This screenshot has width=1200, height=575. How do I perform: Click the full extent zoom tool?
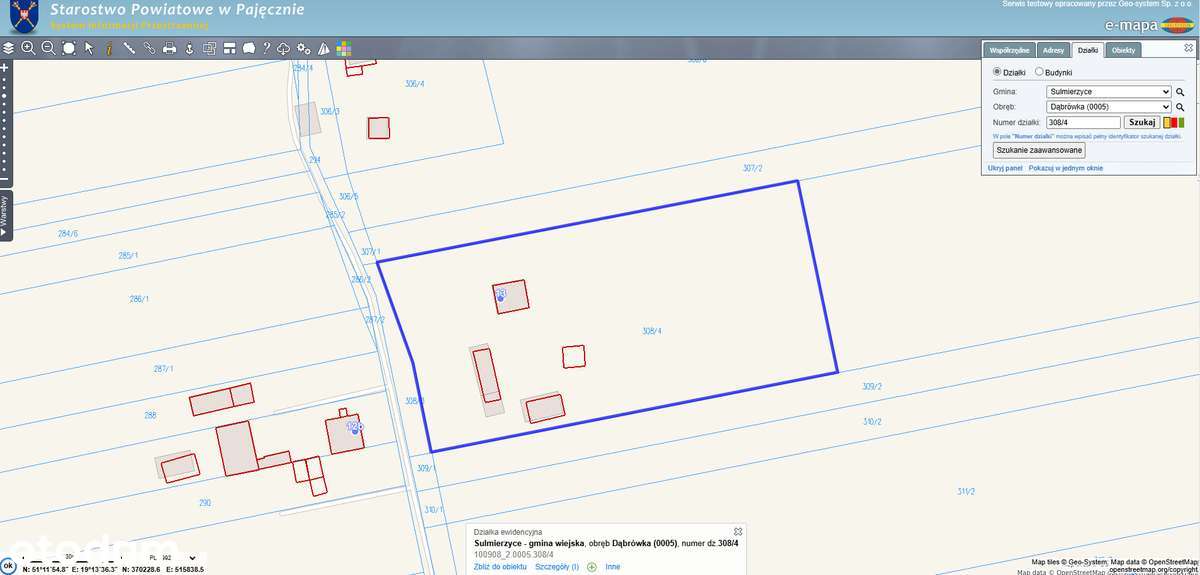[x=68, y=48]
